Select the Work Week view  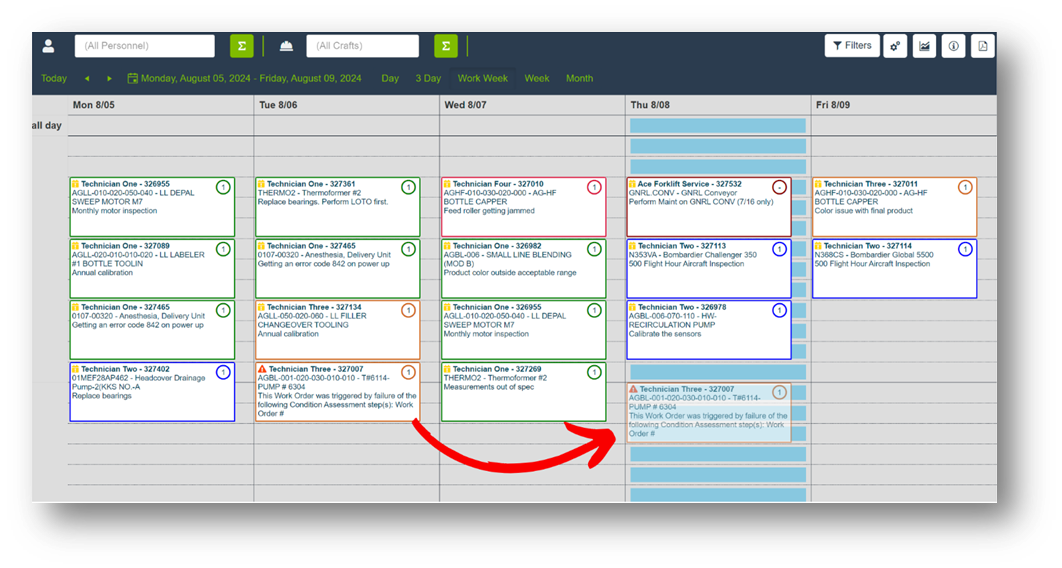click(x=482, y=78)
